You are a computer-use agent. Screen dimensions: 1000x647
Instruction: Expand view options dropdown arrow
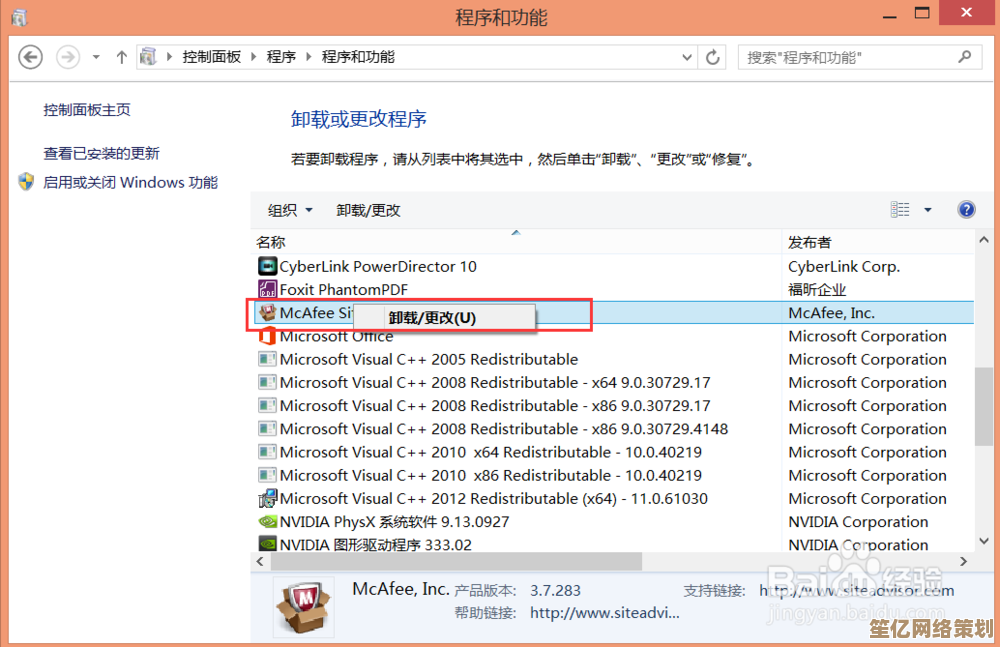928,210
